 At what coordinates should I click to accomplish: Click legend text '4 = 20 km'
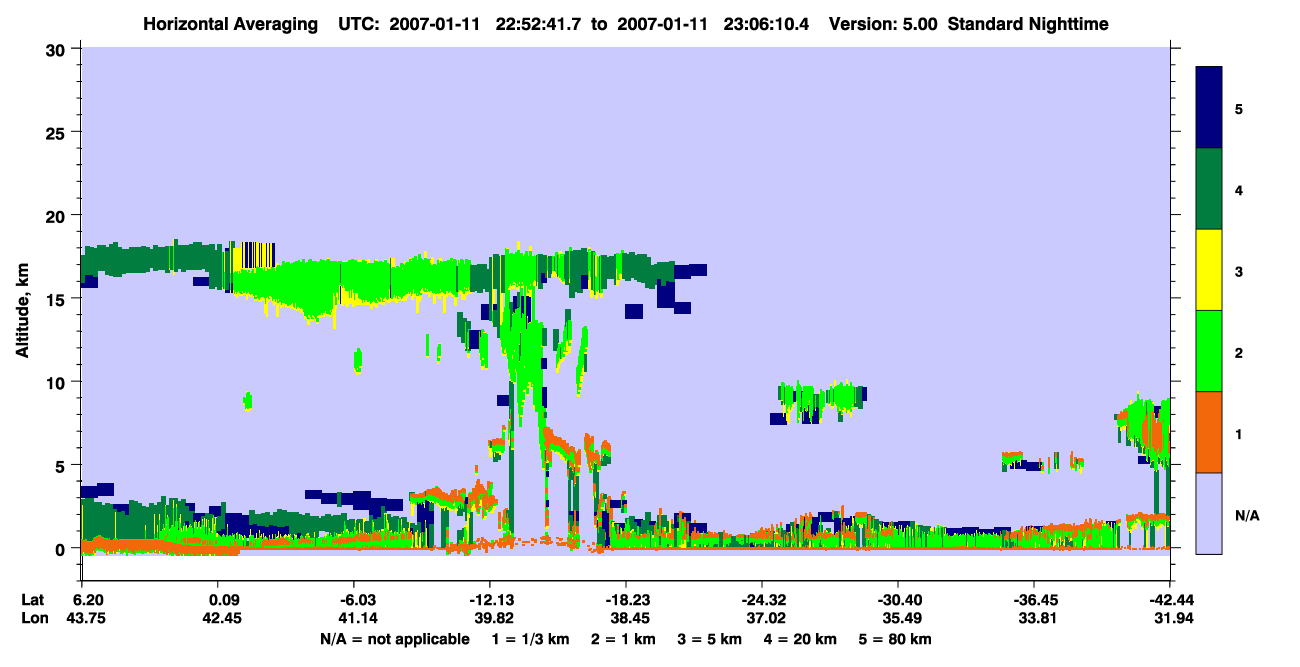click(802, 639)
